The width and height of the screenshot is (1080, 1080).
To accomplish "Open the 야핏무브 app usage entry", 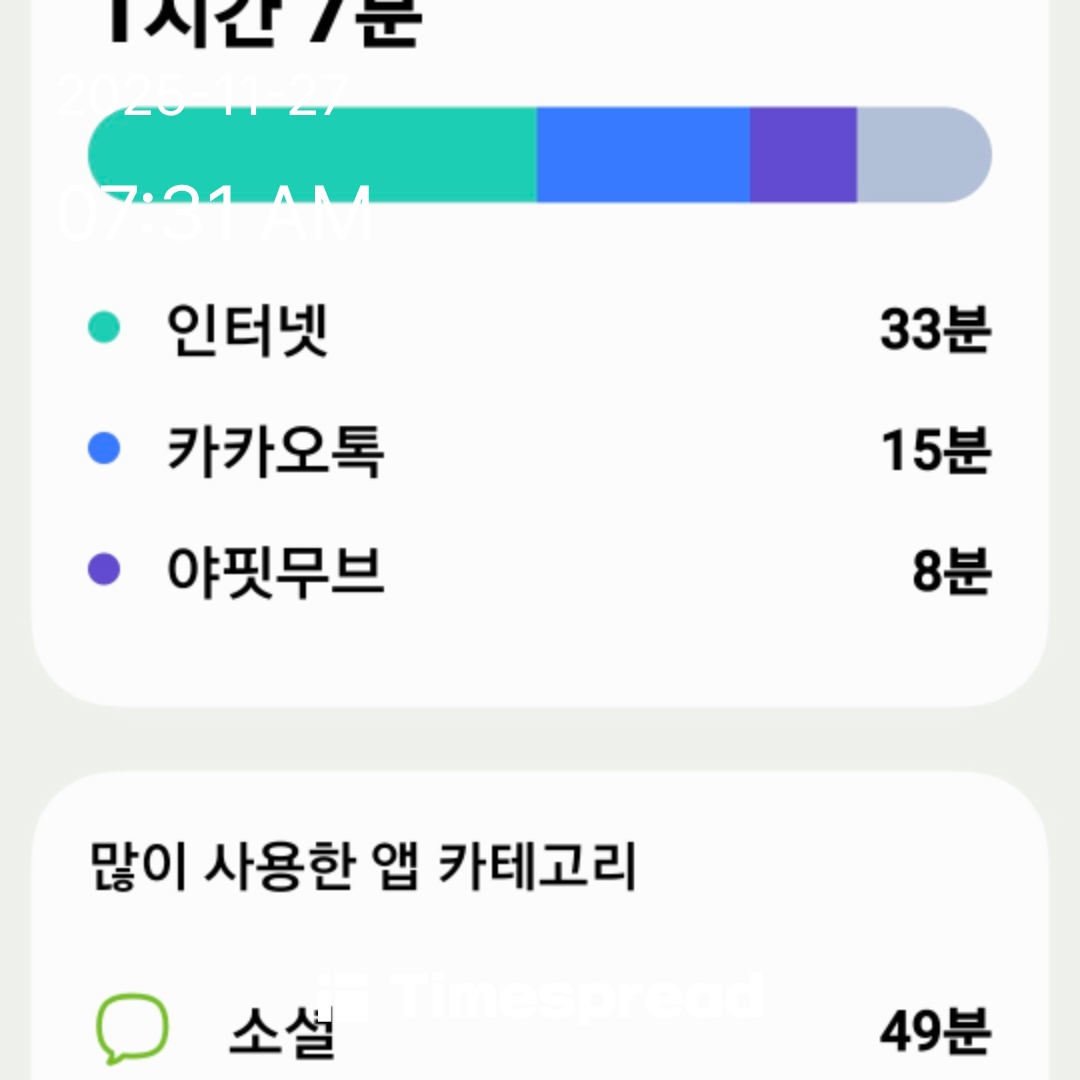I will coord(275,572).
